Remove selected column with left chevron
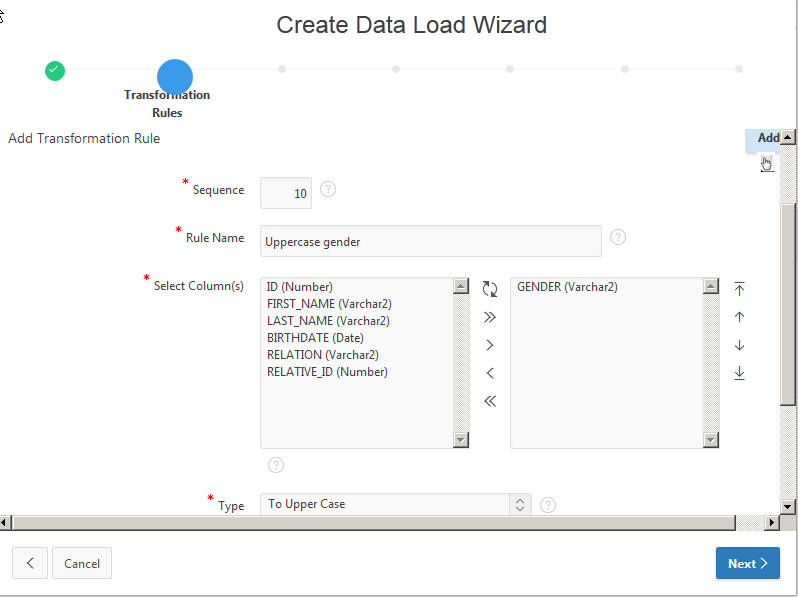This screenshot has width=798, height=597. click(490, 373)
